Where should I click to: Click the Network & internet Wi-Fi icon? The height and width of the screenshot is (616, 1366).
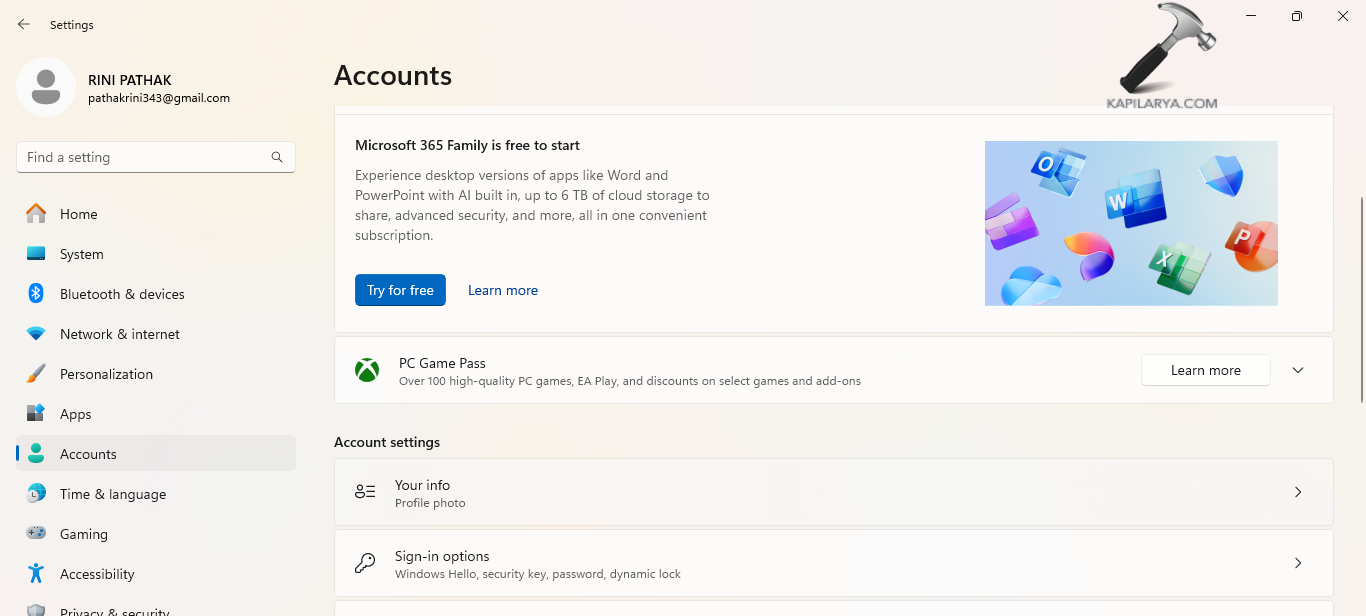36,334
